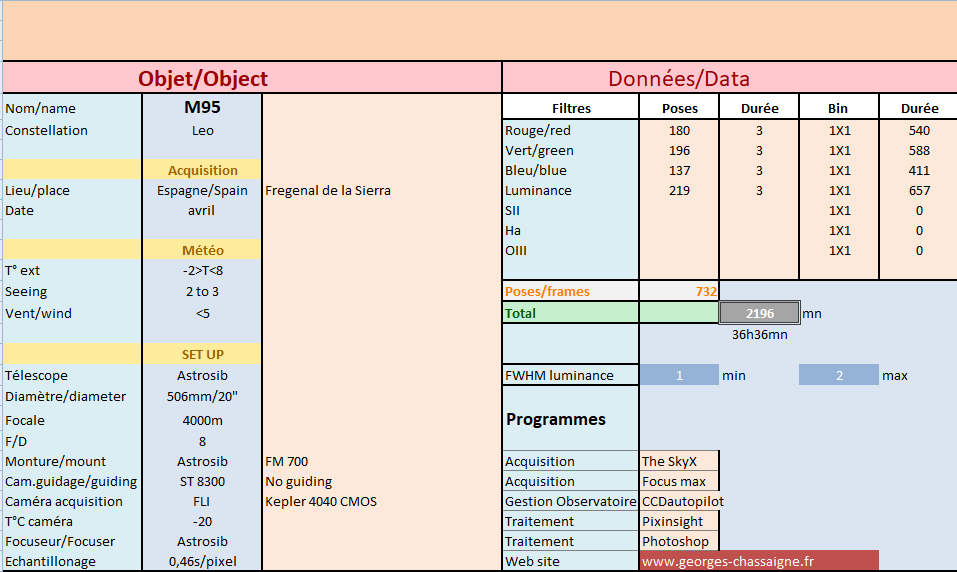The width and height of the screenshot is (957, 572).
Task: Select the Poses column header
Action: 679,107
